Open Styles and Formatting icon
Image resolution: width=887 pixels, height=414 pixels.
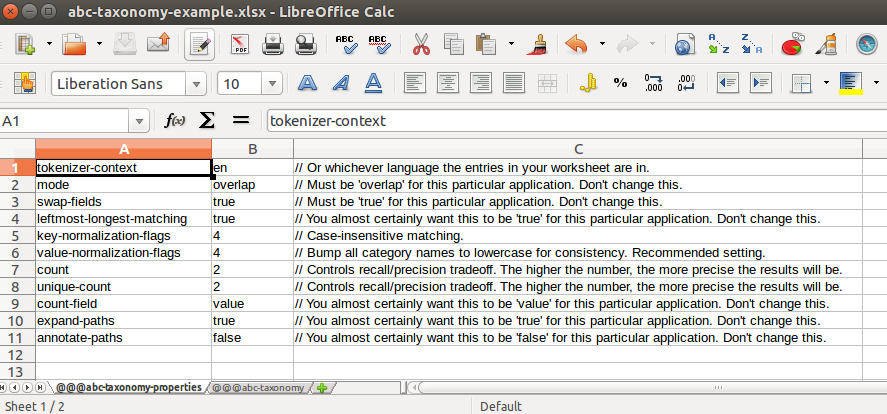click(23, 84)
